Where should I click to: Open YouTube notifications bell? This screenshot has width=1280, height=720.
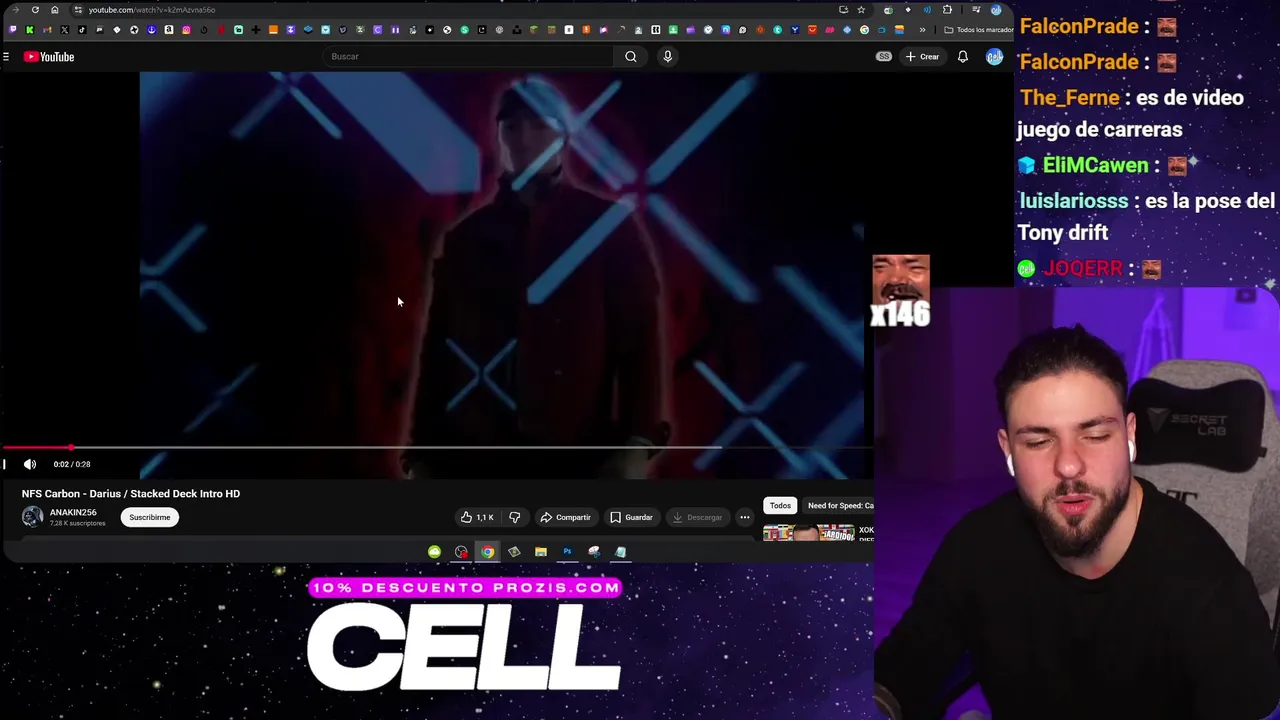click(962, 57)
